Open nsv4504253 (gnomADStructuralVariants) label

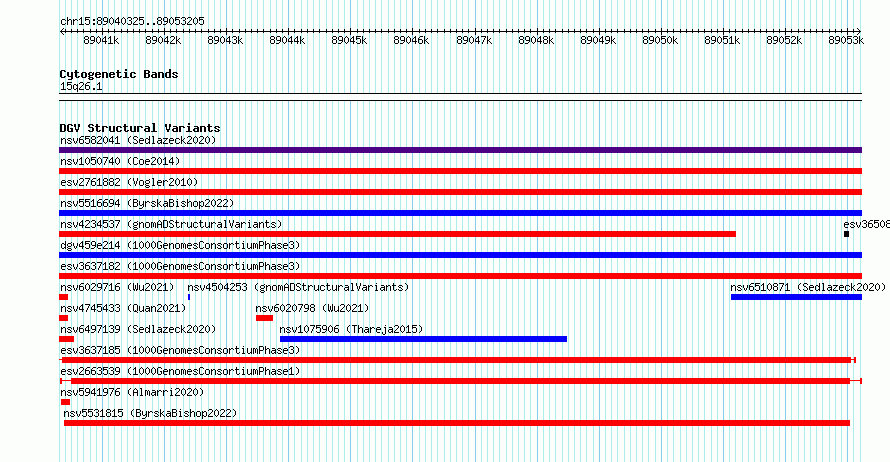pyautogui.click(x=298, y=287)
